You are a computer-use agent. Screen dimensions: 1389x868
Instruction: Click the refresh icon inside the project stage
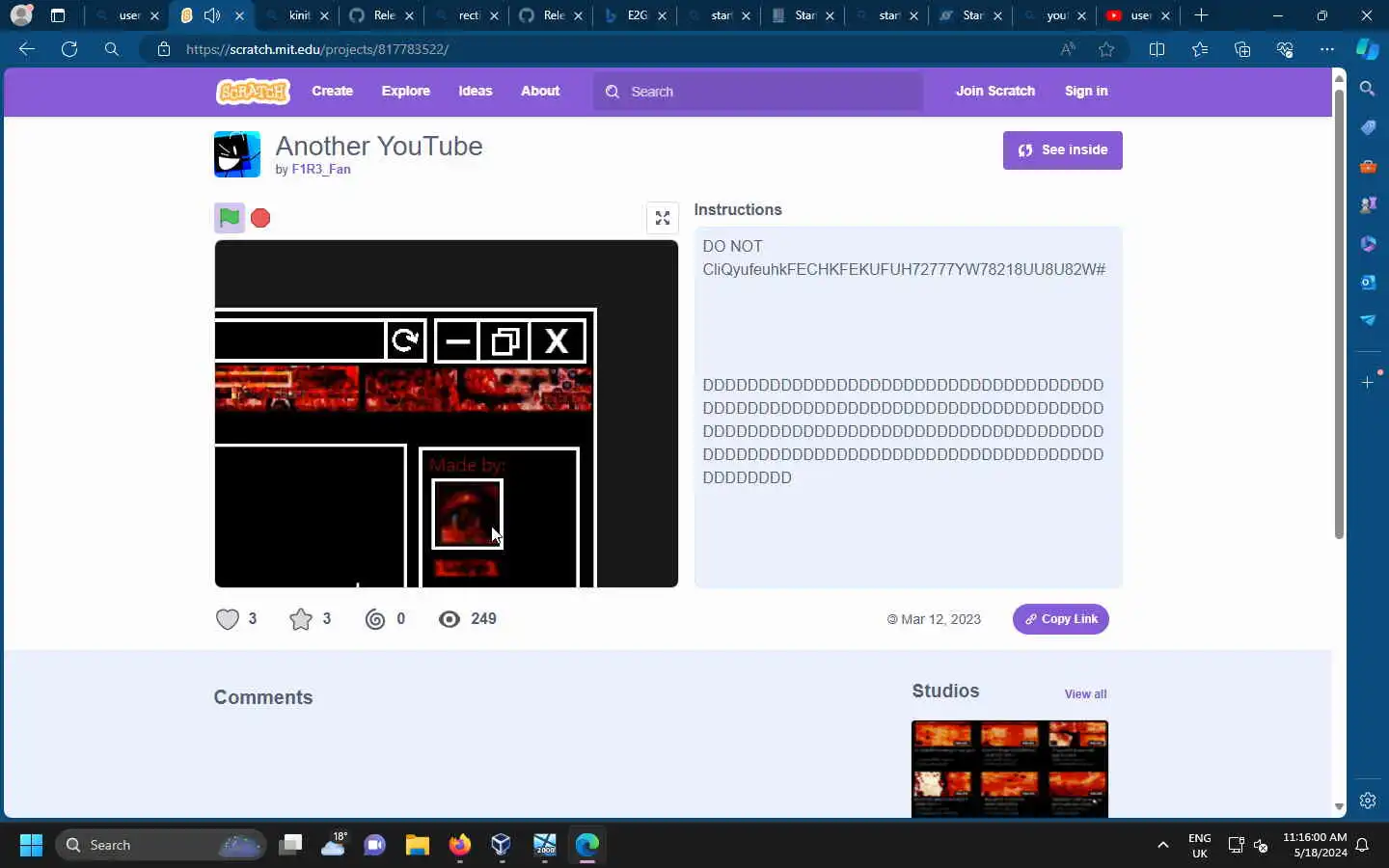tap(406, 340)
